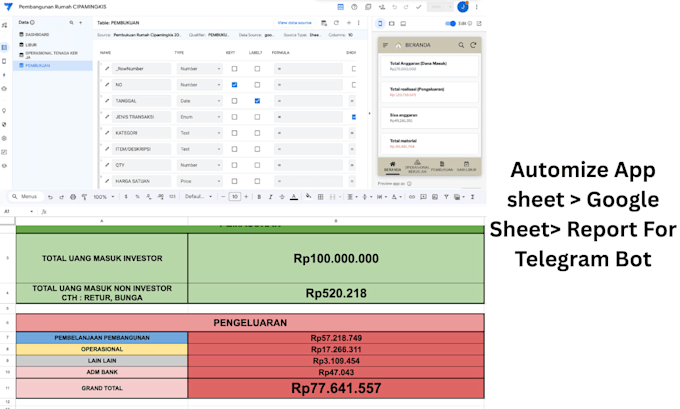680x409 pixels.
Task: Open HARI LIBUR tab in preview nav
Action: (x=466, y=167)
